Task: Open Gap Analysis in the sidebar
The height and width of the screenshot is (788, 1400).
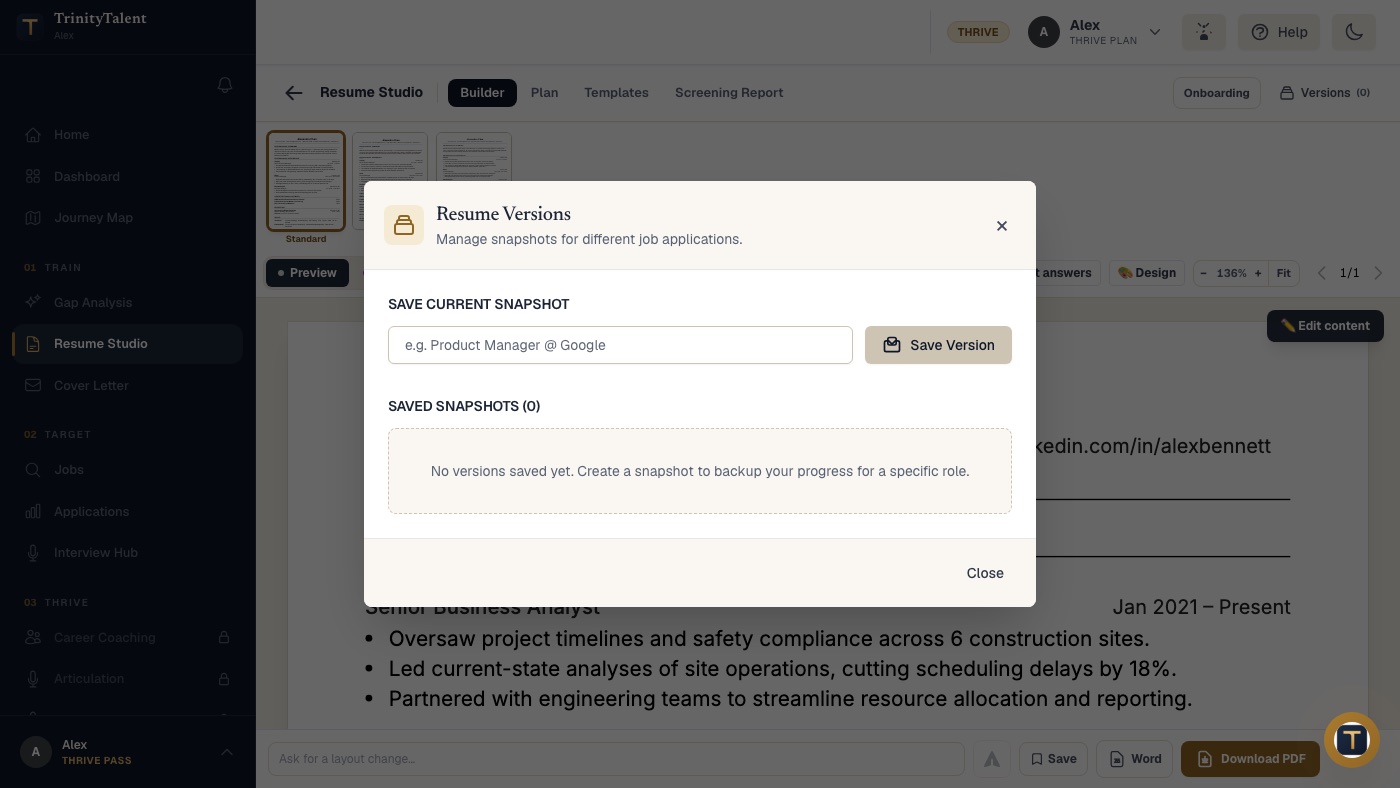Action: point(128,302)
